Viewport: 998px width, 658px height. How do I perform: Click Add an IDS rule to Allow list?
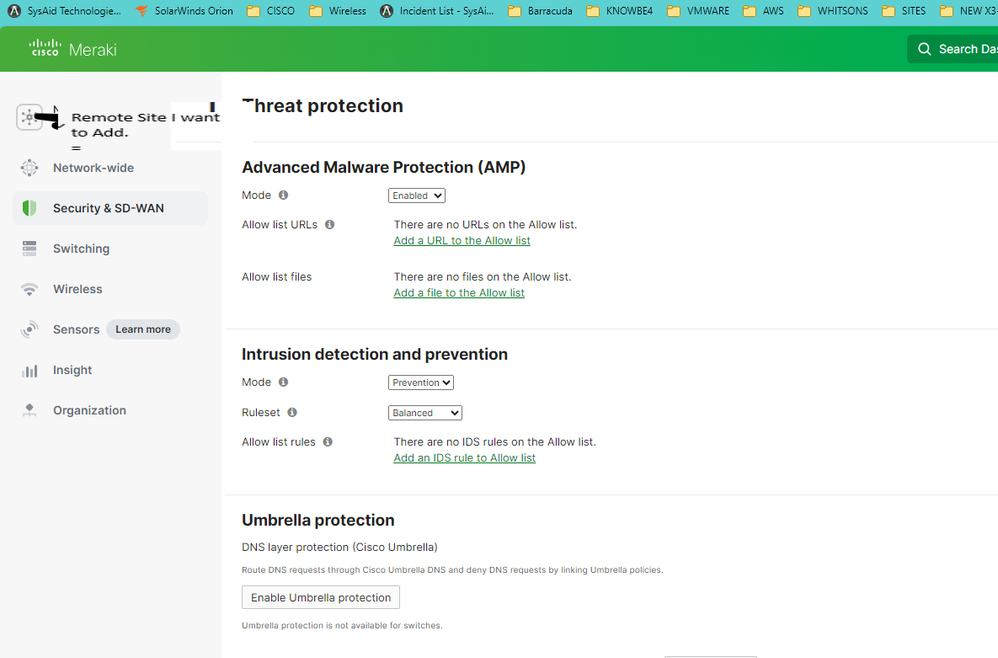[x=464, y=458]
